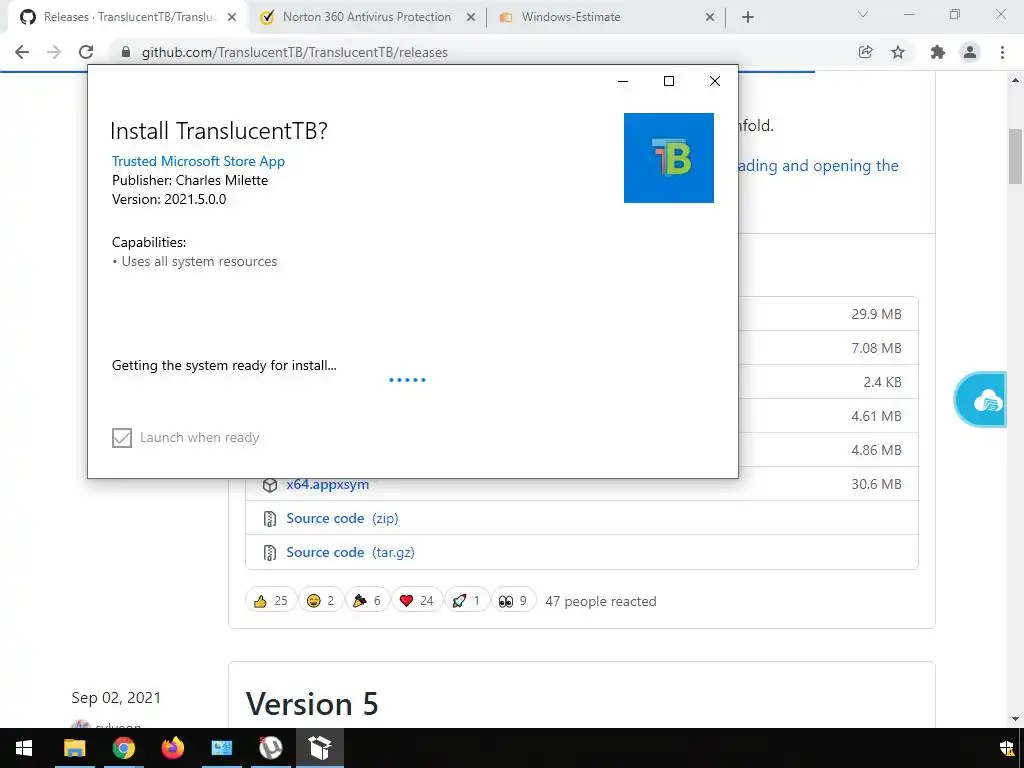
Task: Click the laugh reaction with 2
Action: click(321, 600)
